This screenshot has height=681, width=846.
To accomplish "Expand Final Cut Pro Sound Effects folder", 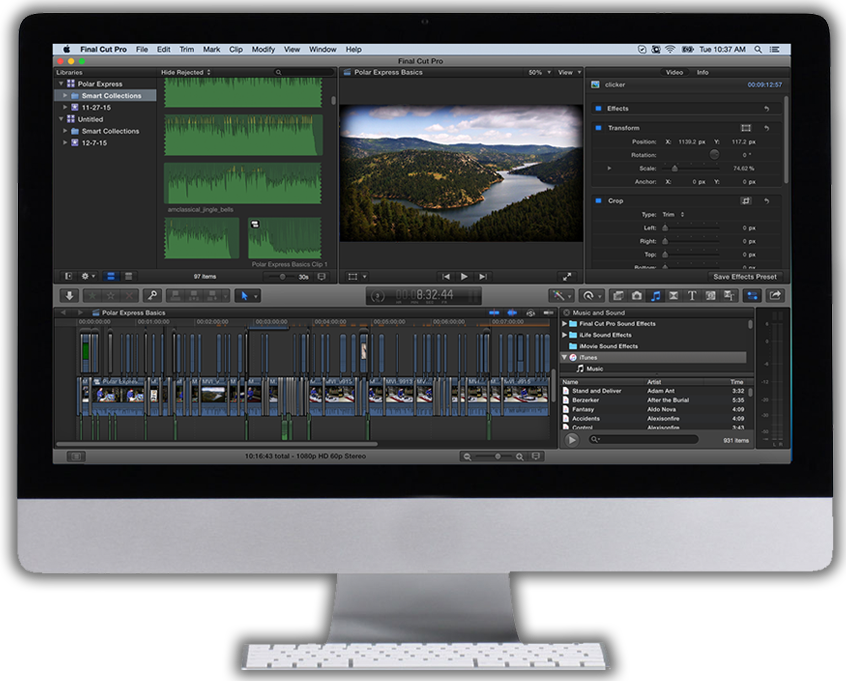I will [564, 324].
